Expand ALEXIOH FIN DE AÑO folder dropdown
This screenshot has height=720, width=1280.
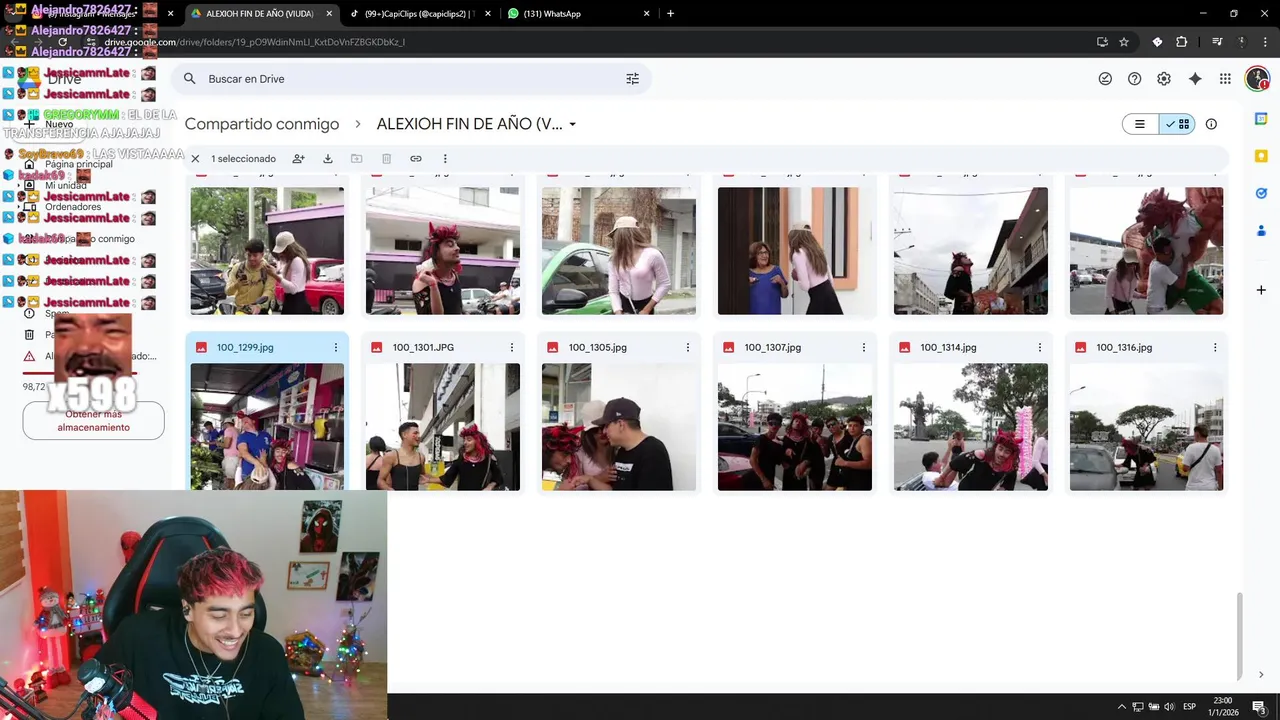coord(572,124)
